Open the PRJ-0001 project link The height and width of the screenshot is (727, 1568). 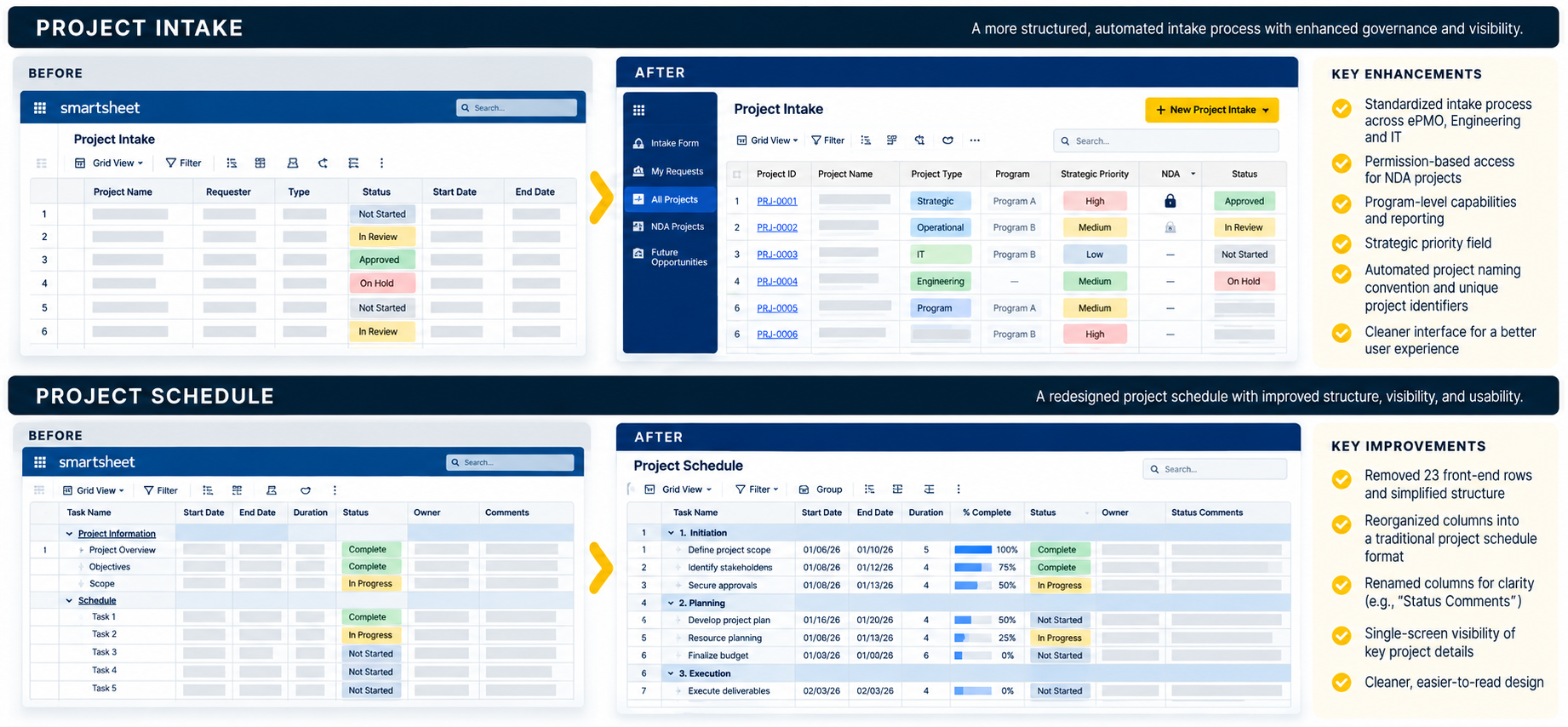[777, 201]
